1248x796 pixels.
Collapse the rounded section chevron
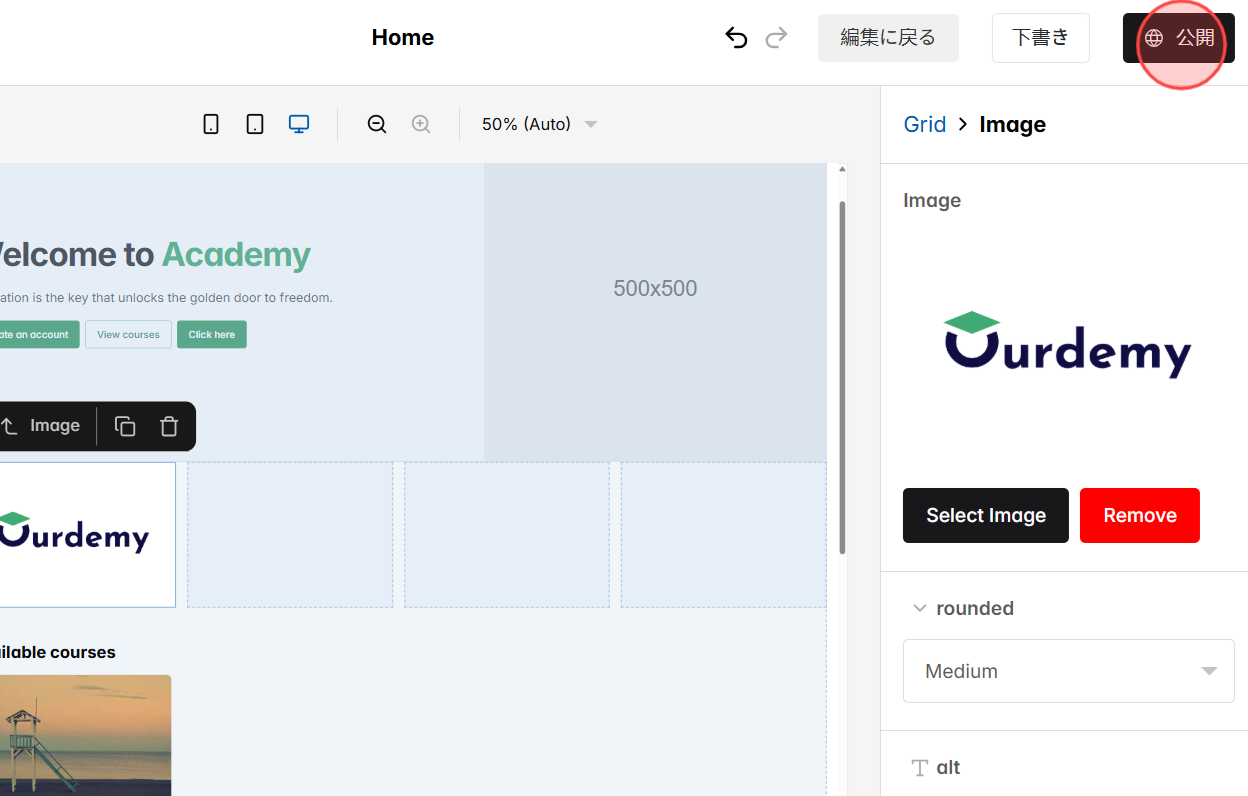tap(919, 608)
